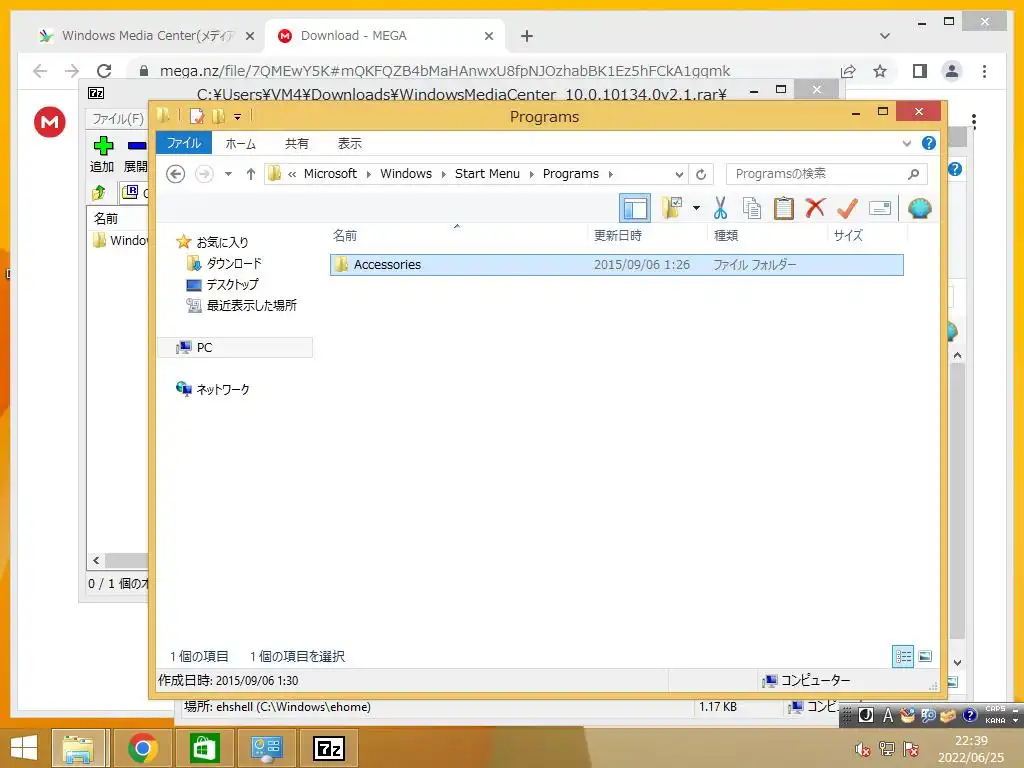1024x768 pixels.
Task: Refresh the Programs folder view
Action: tap(701, 174)
